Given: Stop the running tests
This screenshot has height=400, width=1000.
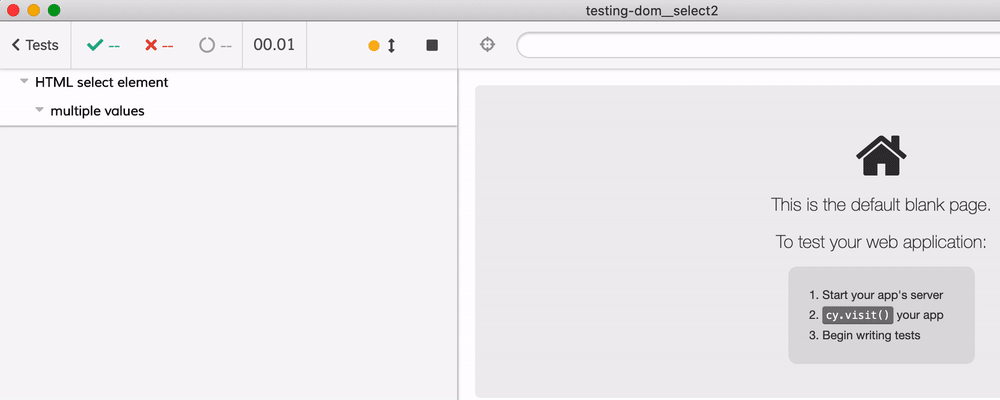Looking at the screenshot, I should 432,46.
